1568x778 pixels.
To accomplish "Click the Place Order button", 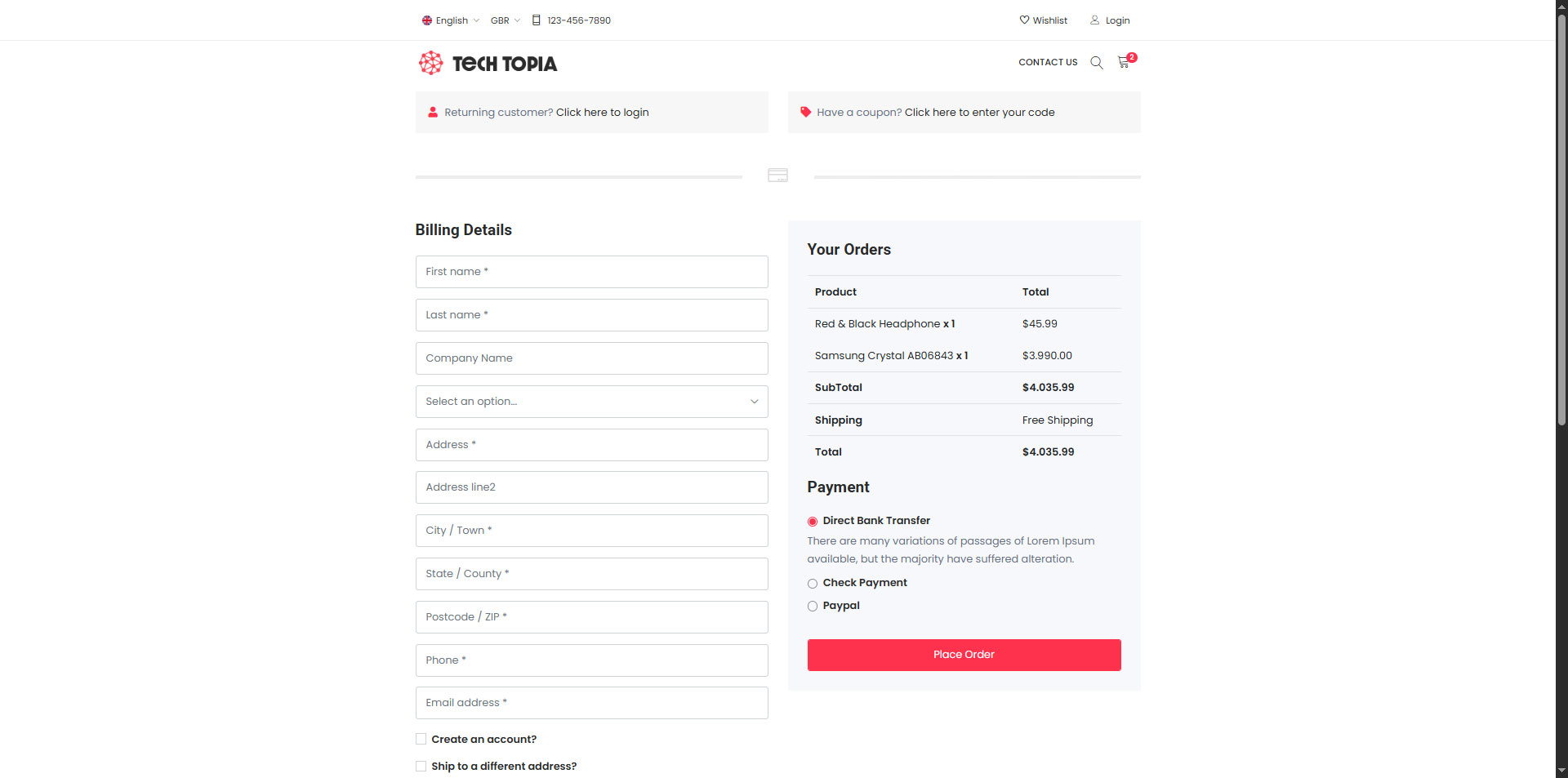I will point(964,655).
